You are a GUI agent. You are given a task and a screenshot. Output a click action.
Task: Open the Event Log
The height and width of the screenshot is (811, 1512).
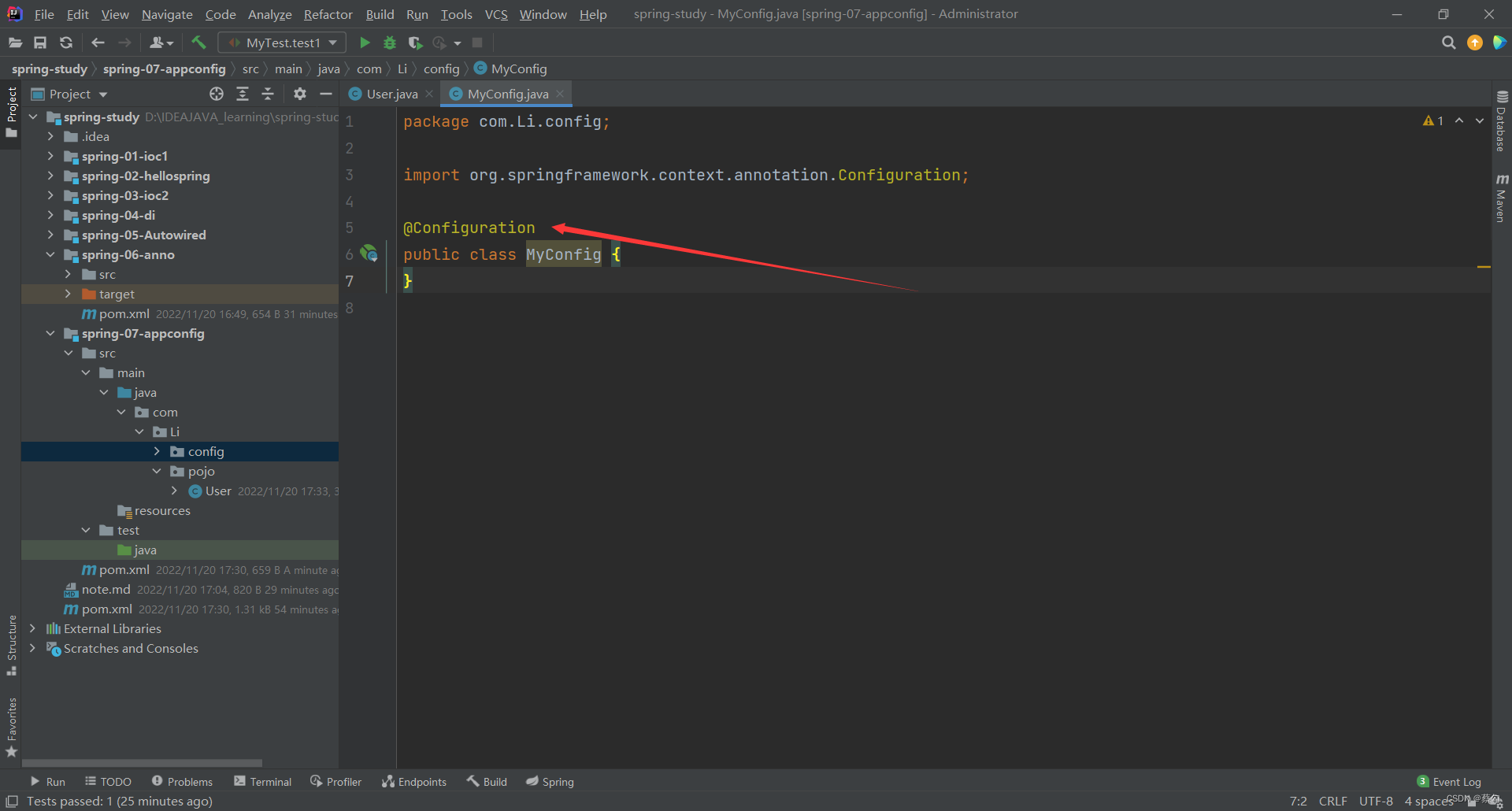tap(1455, 781)
